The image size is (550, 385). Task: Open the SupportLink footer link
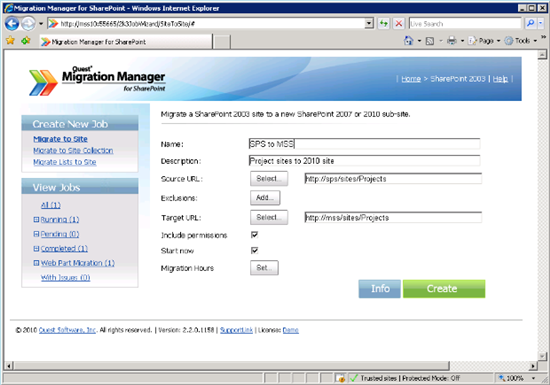click(236, 330)
